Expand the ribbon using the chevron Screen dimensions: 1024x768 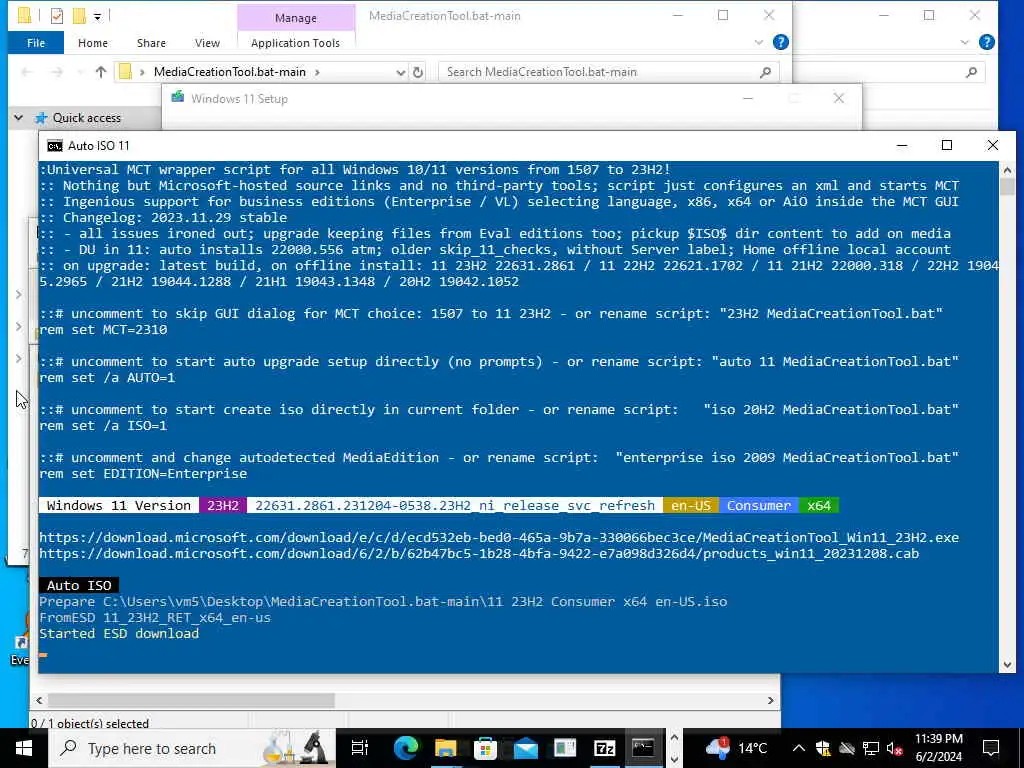(758, 43)
